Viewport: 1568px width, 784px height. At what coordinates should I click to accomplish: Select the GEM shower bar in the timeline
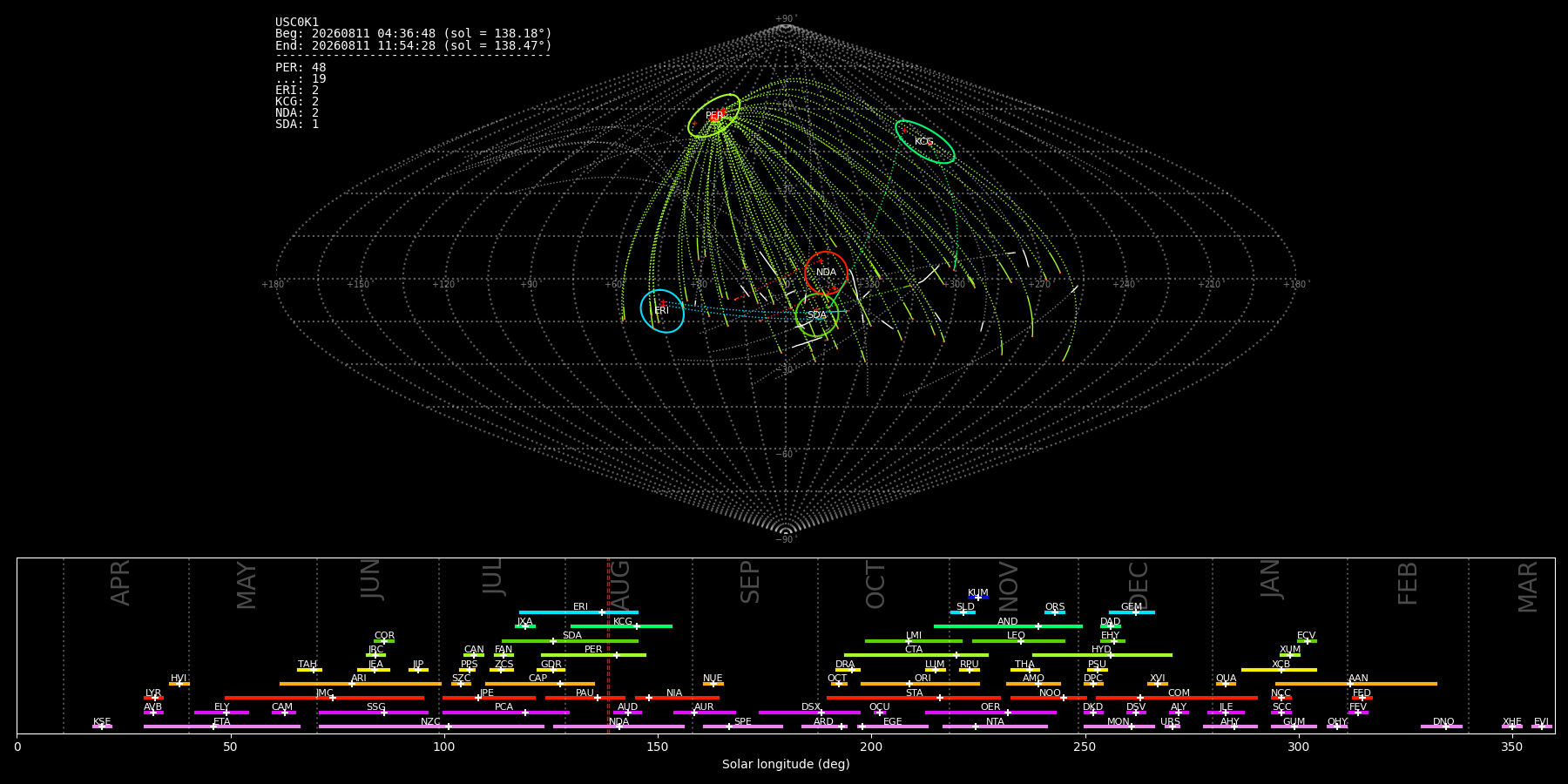pyautogui.click(x=1132, y=612)
